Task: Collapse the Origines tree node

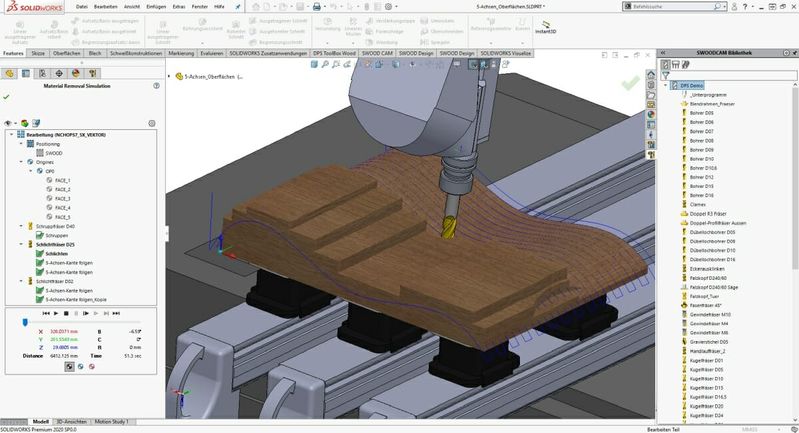Action: 21,162
